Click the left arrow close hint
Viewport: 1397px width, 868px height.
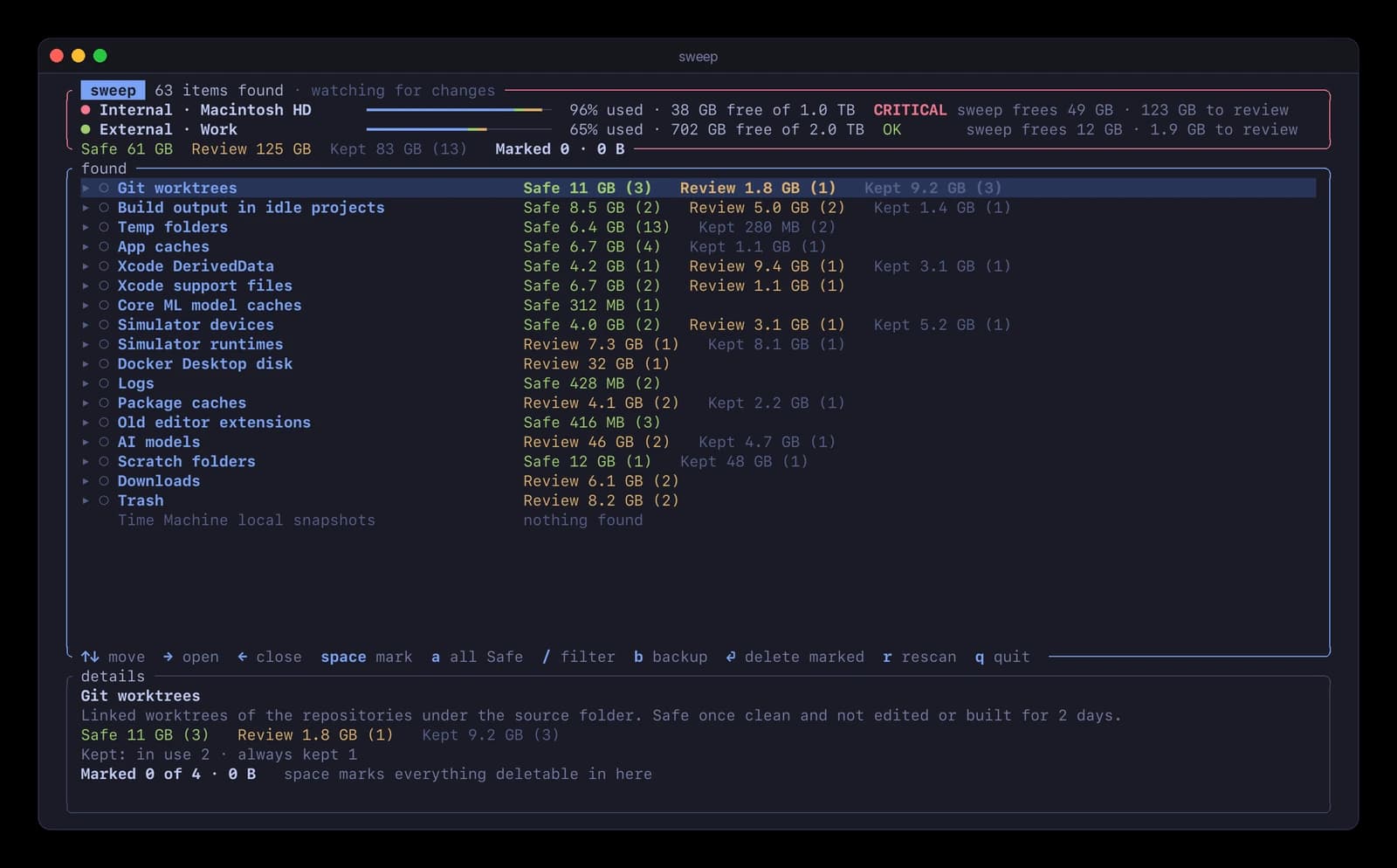tap(242, 657)
